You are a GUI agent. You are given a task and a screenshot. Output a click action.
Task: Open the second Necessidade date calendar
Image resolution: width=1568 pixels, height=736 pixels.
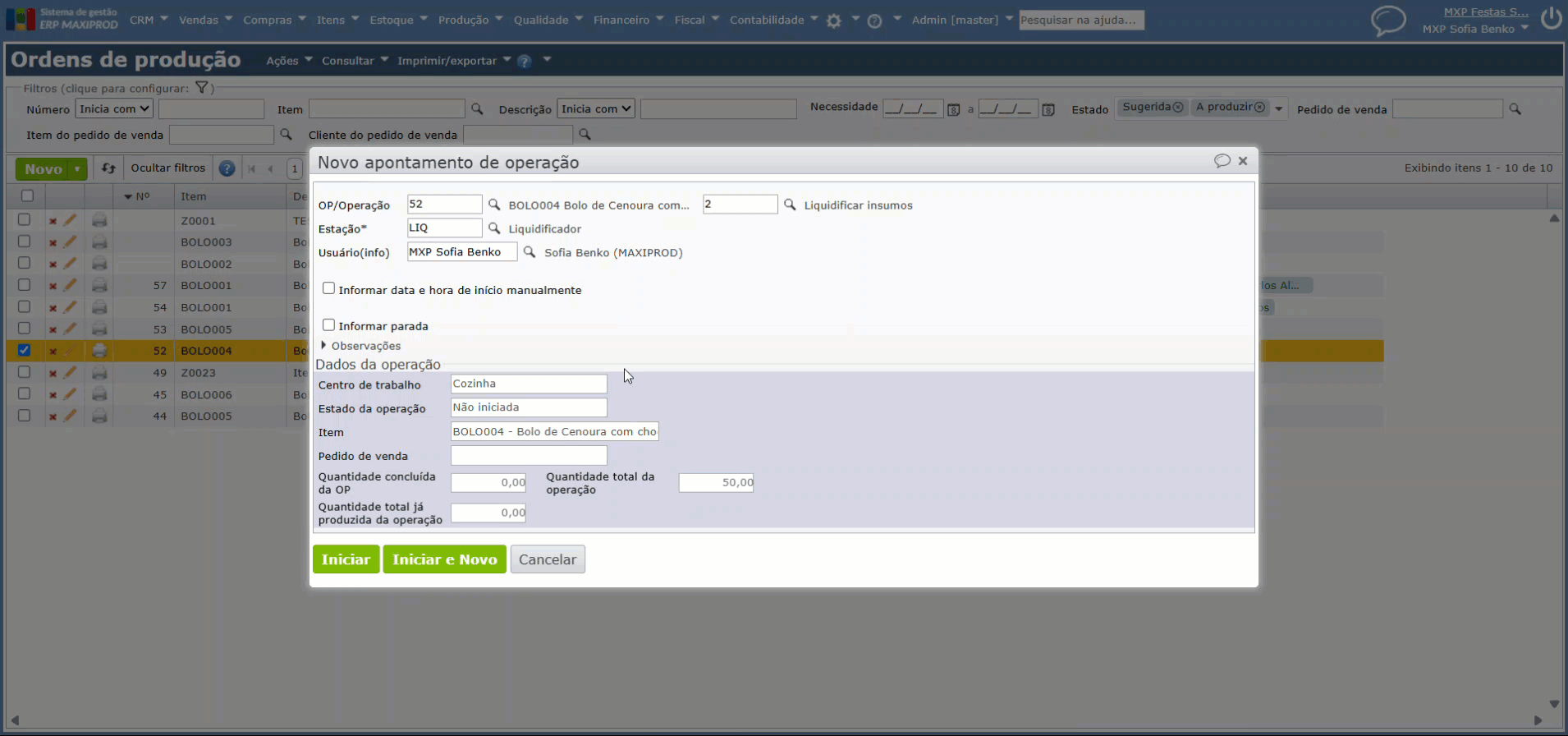click(x=1048, y=109)
